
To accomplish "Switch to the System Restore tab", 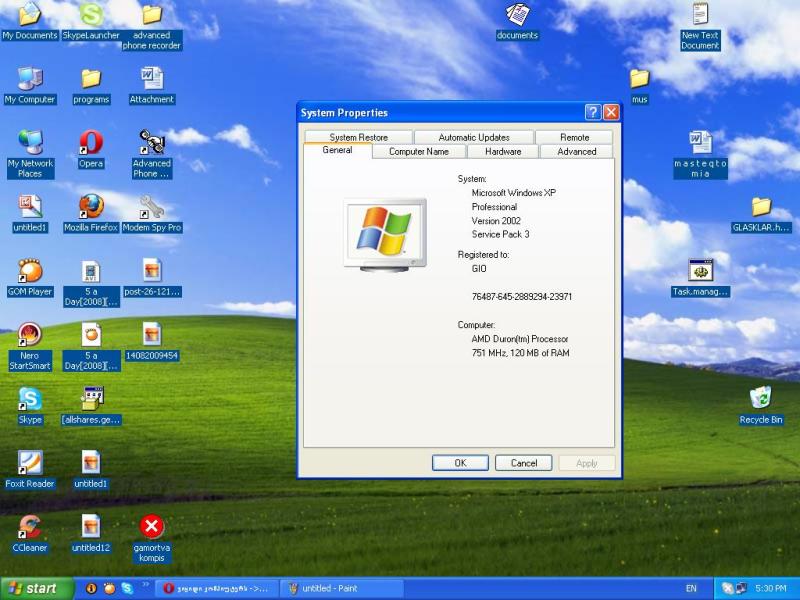I will (x=358, y=137).
